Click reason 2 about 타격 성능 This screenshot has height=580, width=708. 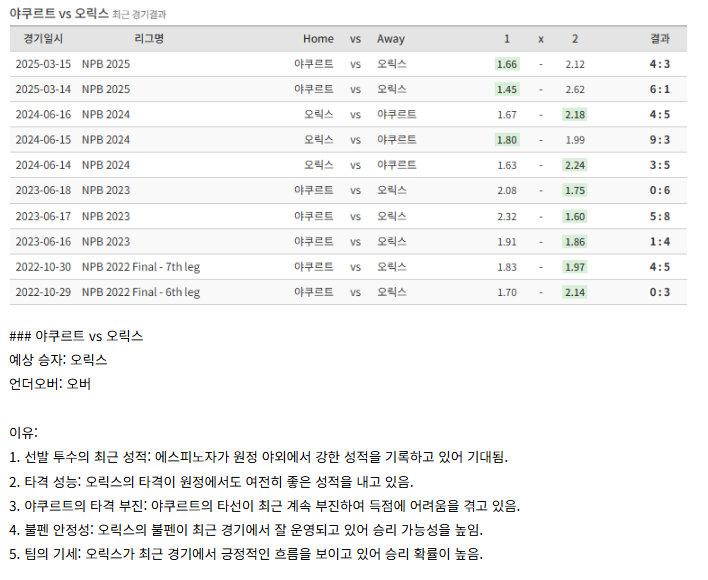pos(211,482)
